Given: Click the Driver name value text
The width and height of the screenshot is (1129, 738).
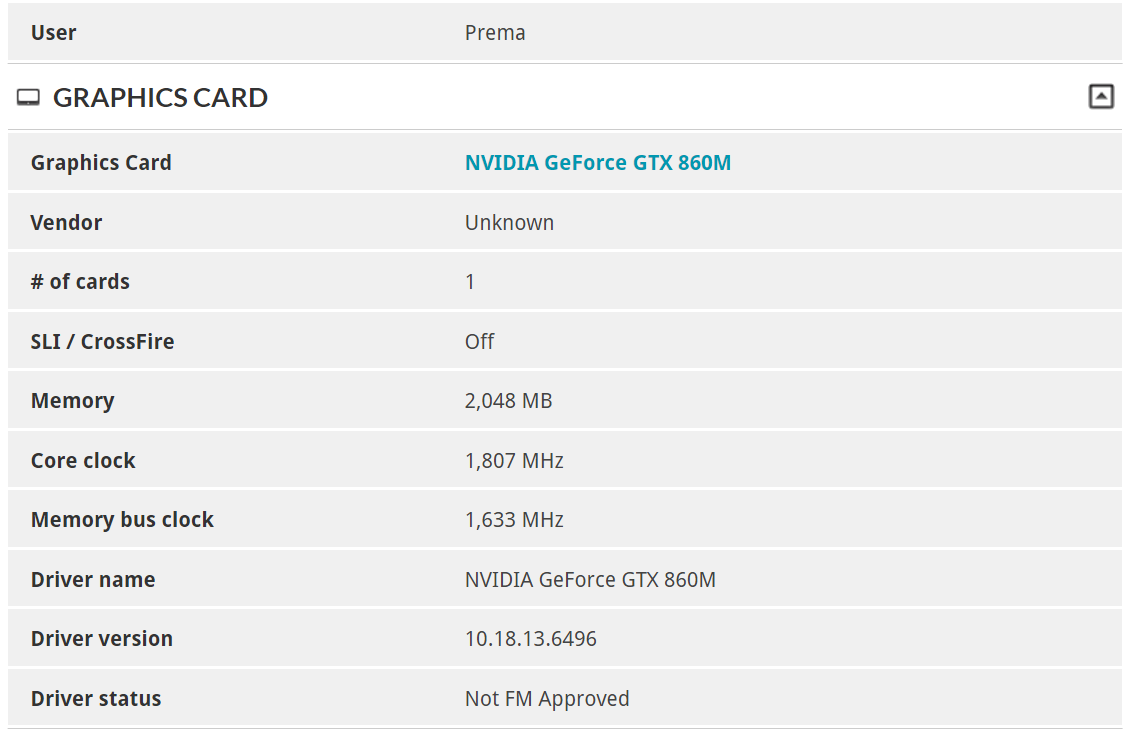Looking at the screenshot, I should [590, 580].
